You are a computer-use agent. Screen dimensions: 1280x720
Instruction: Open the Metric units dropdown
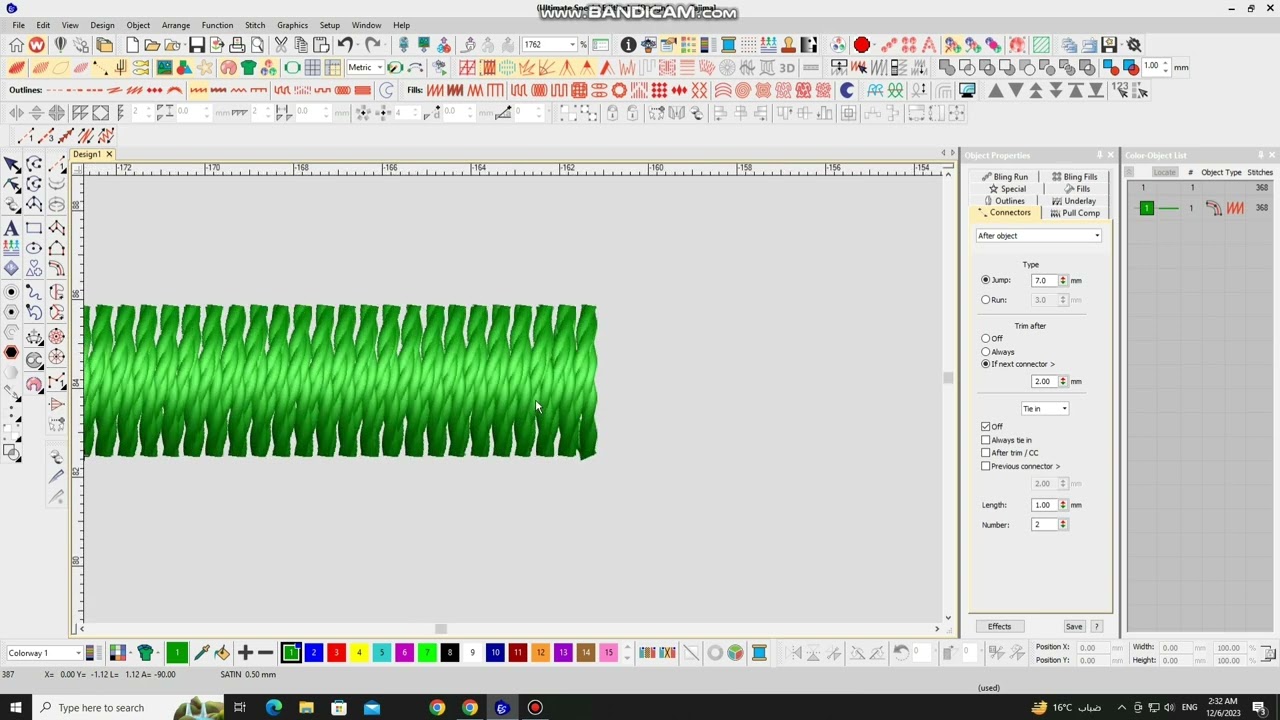pyautogui.click(x=366, y=67)
